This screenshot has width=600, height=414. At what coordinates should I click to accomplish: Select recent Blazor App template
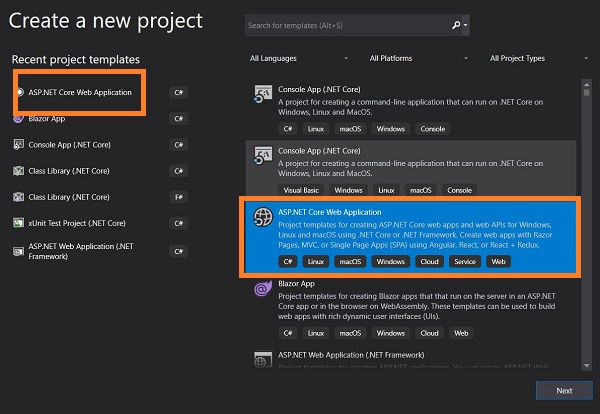click(47, 119)
